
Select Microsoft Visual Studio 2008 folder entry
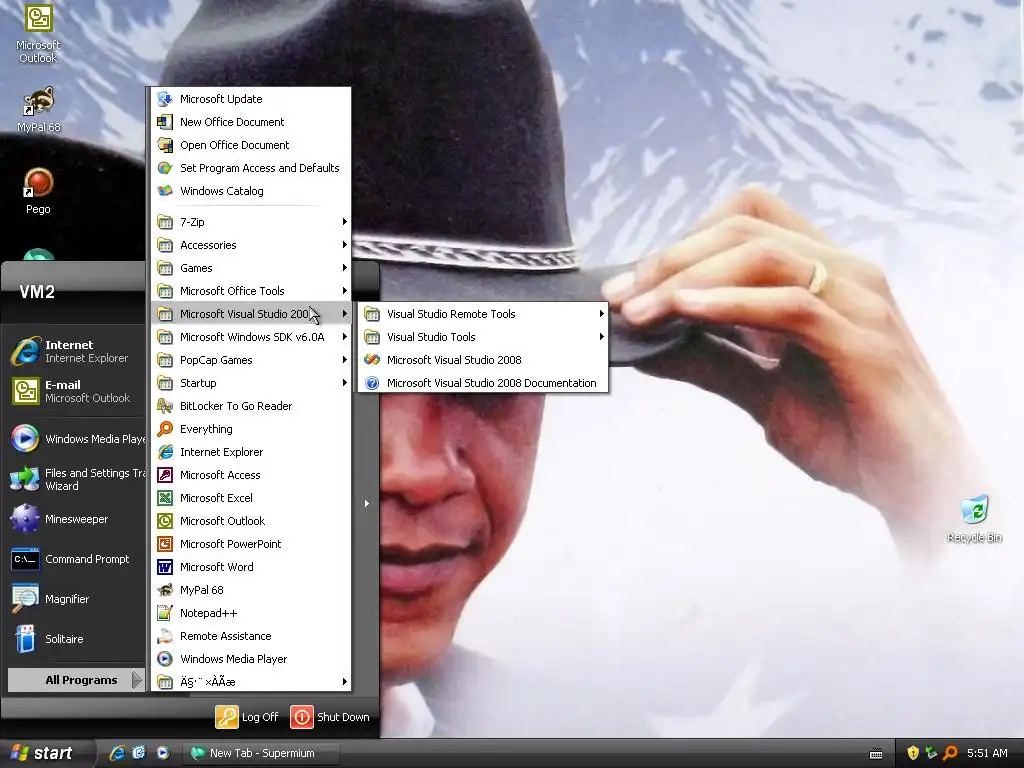click(251, 314)
